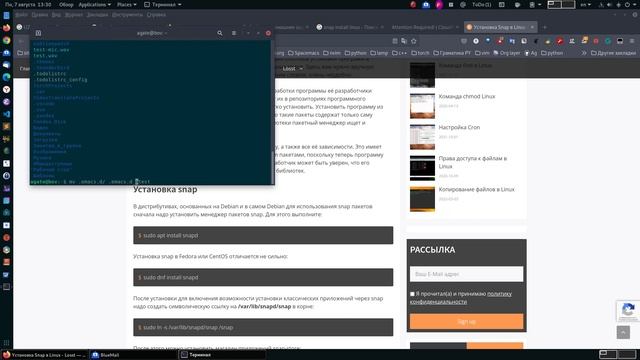The image size is (640, 360).
Task: Open 'Копирование файлов в Linux' article link
Action: [x=476, y=189]
